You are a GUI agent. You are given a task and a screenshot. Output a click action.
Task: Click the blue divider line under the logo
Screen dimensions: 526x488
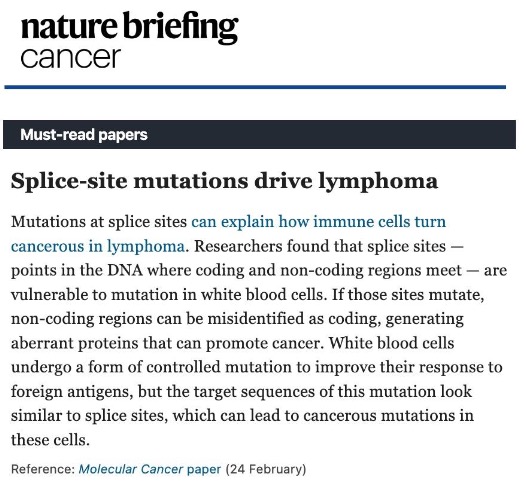coord(255,87)
